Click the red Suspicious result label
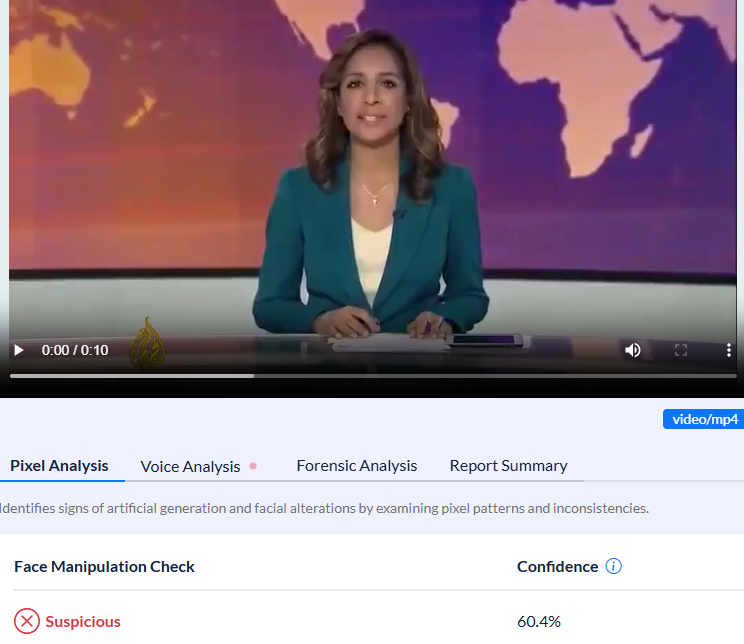Screen dimensions: 744x644 [x=83, y=621]
